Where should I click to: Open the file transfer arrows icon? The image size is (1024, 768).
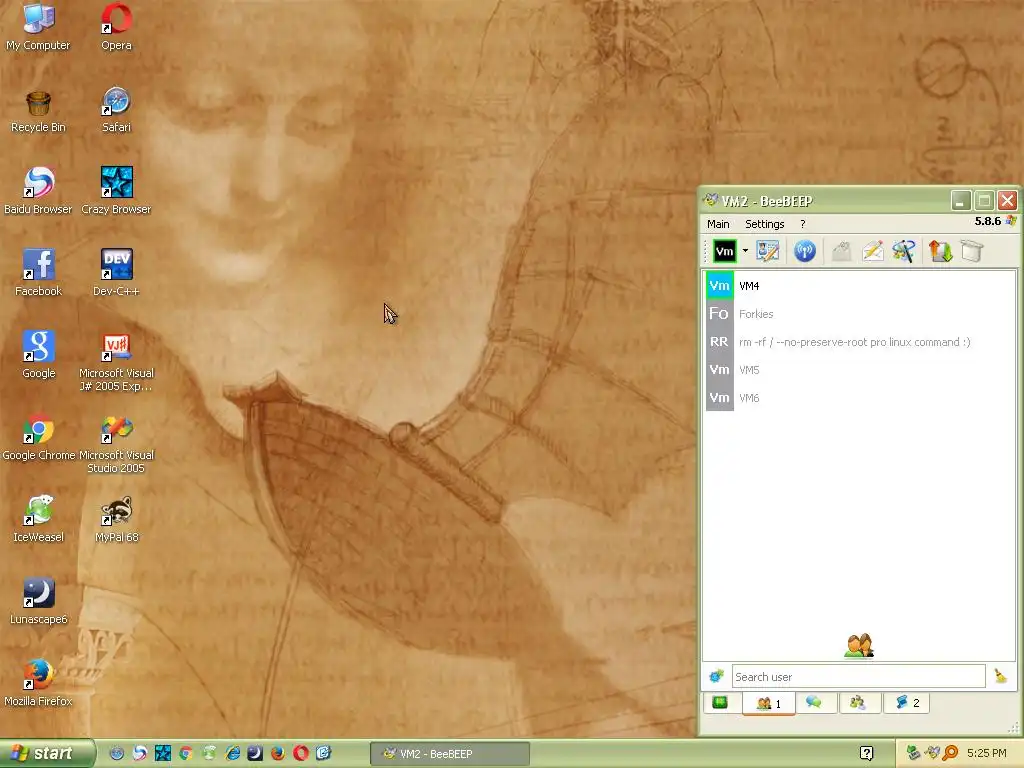(x=940, y=251)
